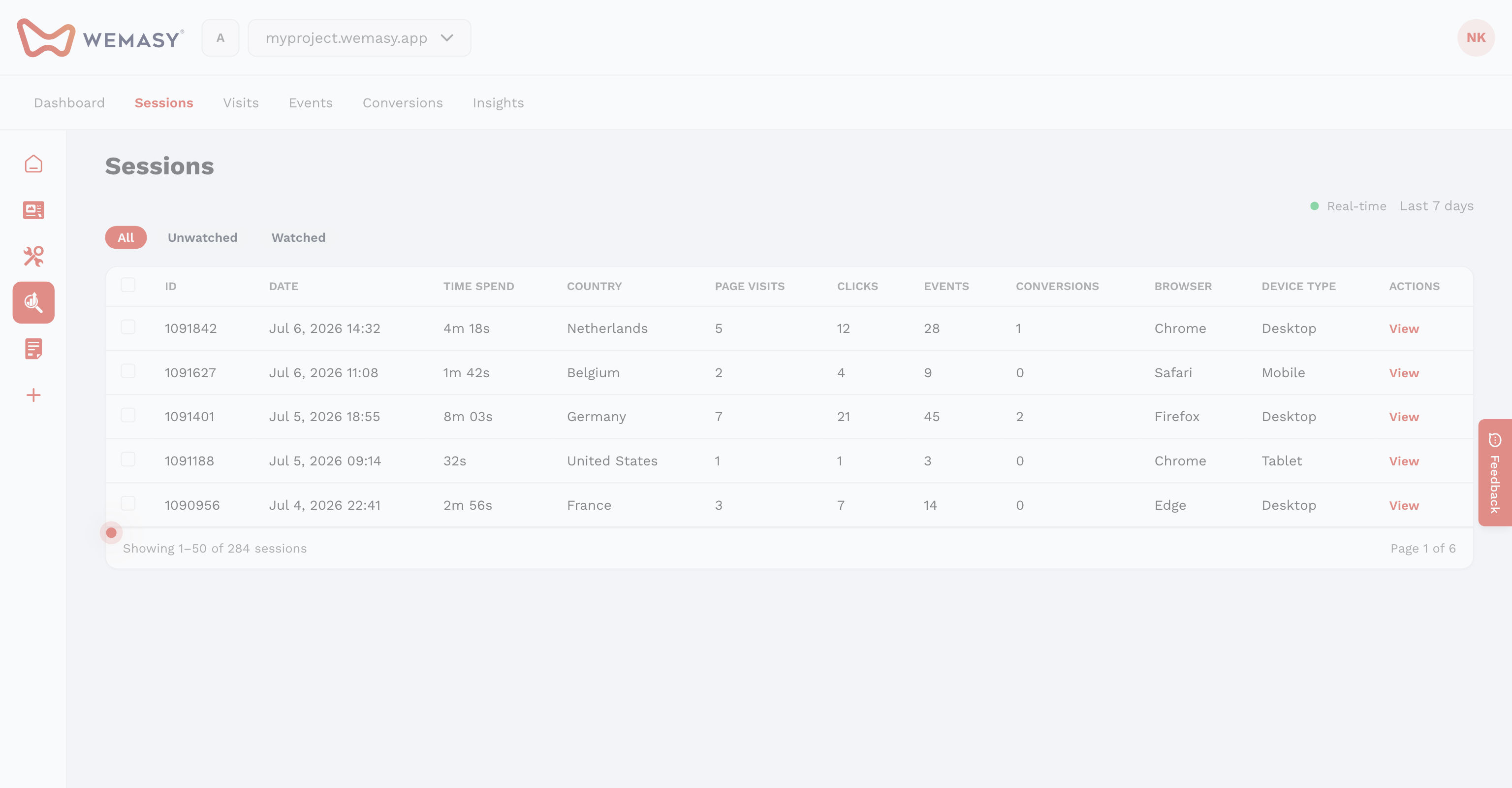Image resolution: width=1512 pixels, height=788 pixels.
Task: Go to the Dashboard tab
Action: (x=69, y=103)
